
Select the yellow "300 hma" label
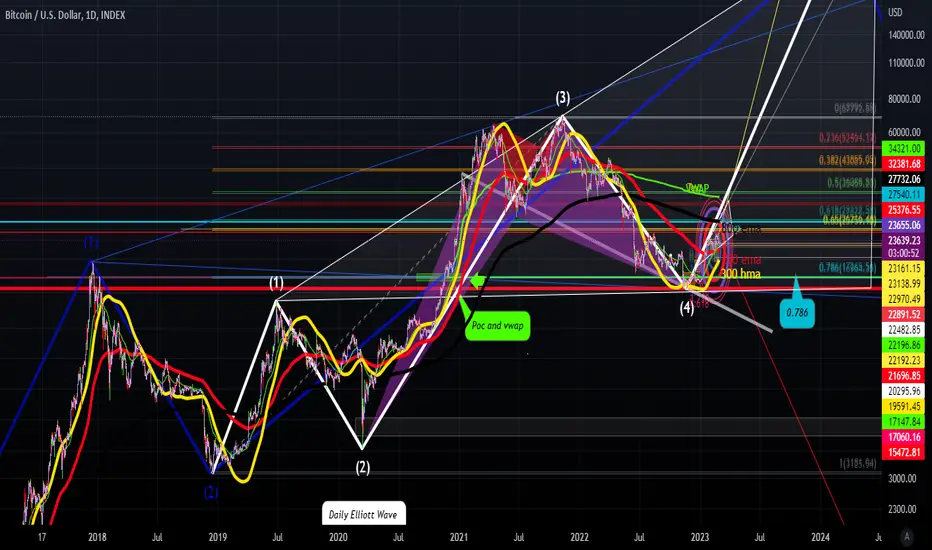click(740, 274)
